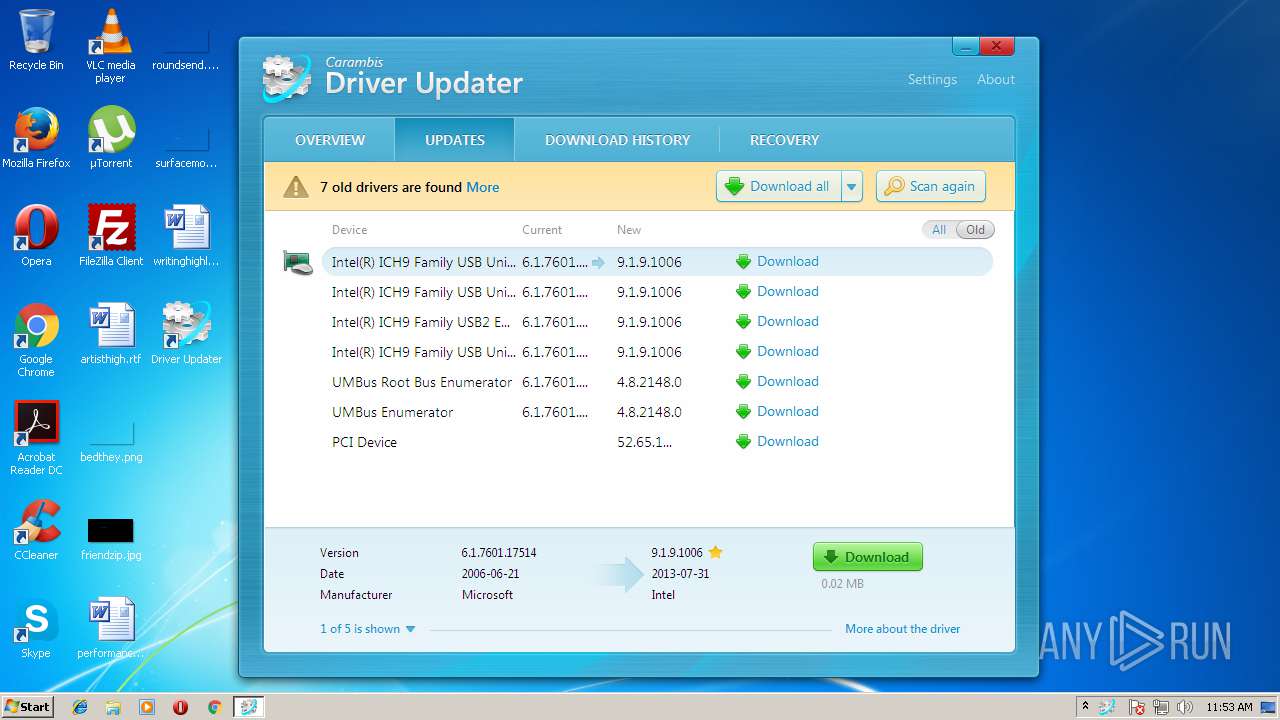Sort by the Device column header
The image size is (1280, 720).
350,230
